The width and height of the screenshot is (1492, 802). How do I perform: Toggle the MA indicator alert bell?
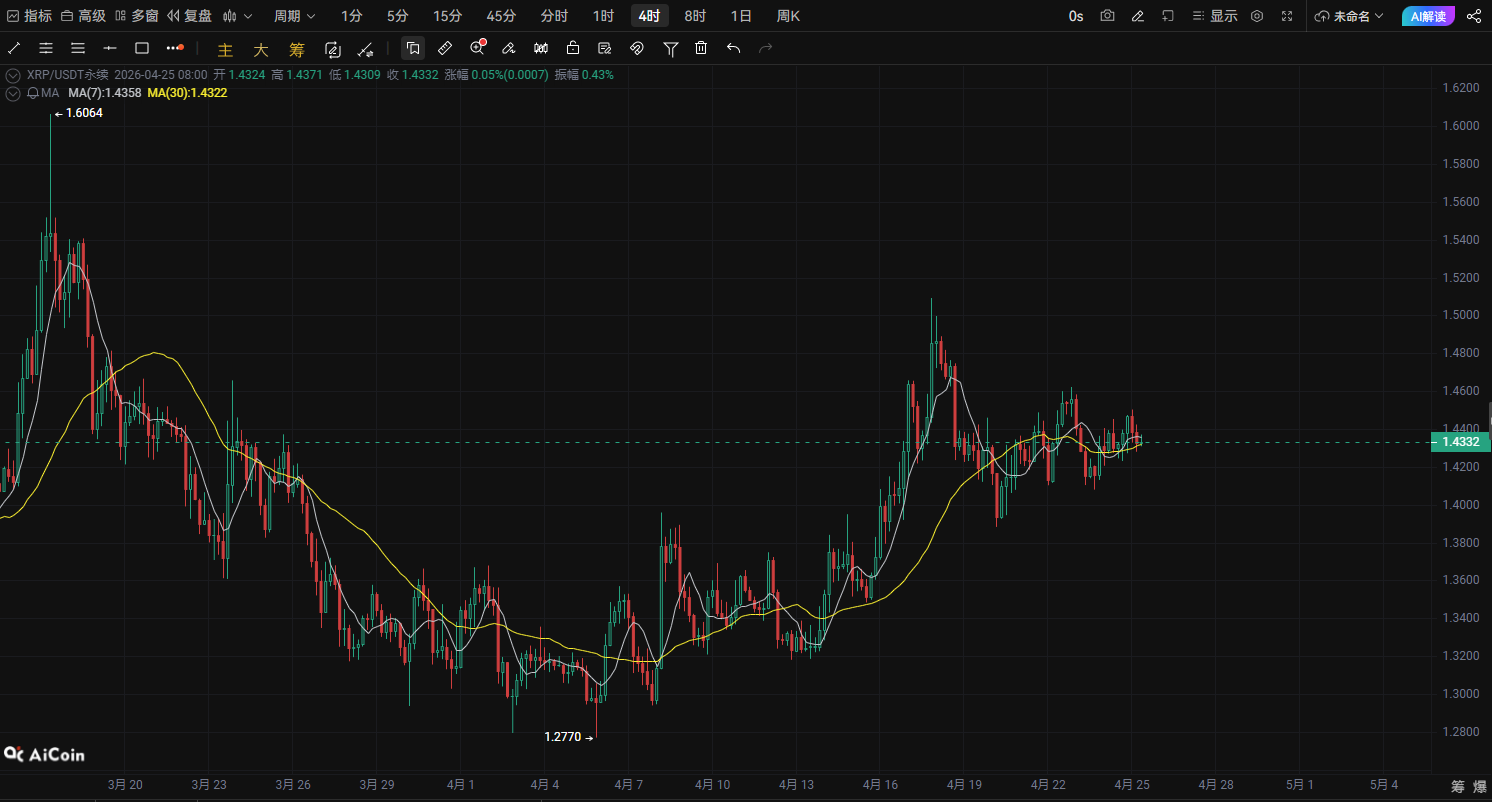pyautogui.click(x=33, y=93)
